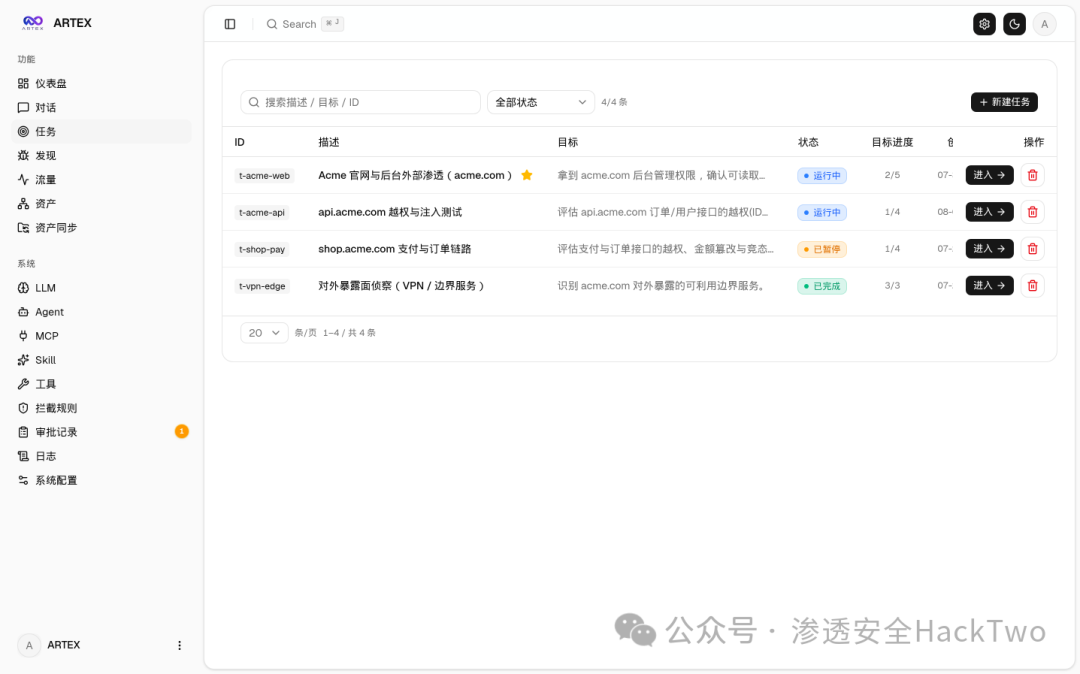The height and width of the screenshot is (674, 1080).
Task: Delete the t-acme-web task
Action: pyautogui.click(x=1032, y=175)
